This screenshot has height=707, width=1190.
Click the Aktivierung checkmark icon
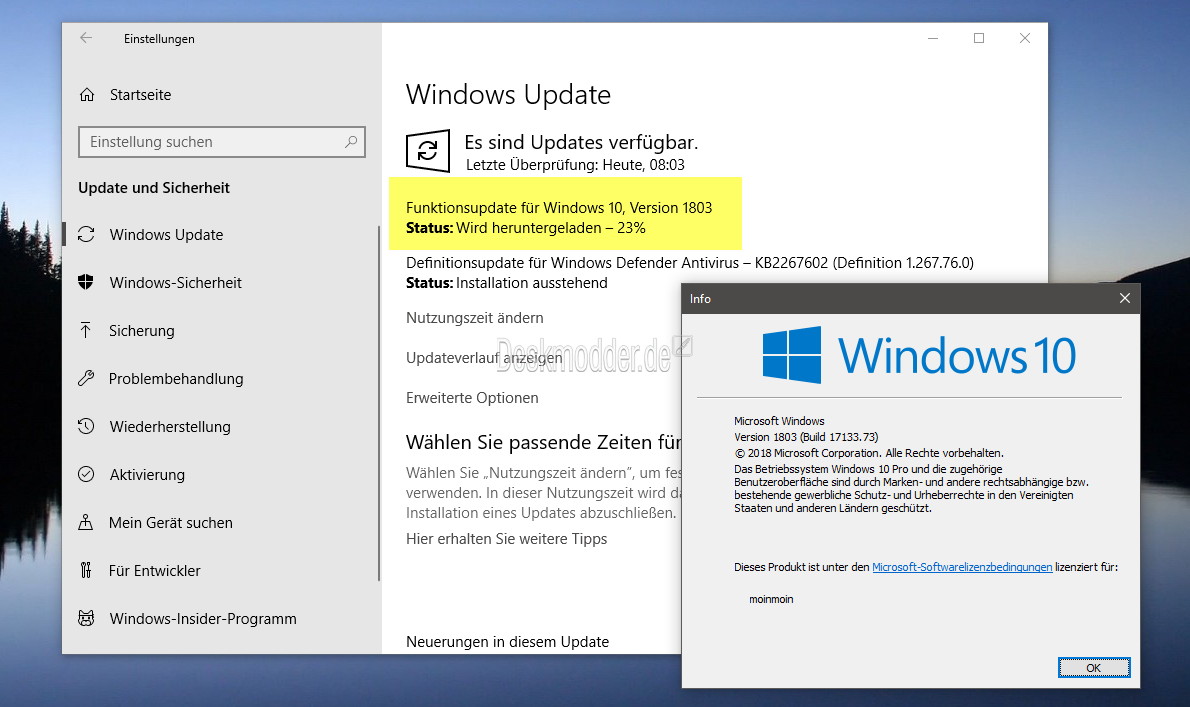click(86, 474)
